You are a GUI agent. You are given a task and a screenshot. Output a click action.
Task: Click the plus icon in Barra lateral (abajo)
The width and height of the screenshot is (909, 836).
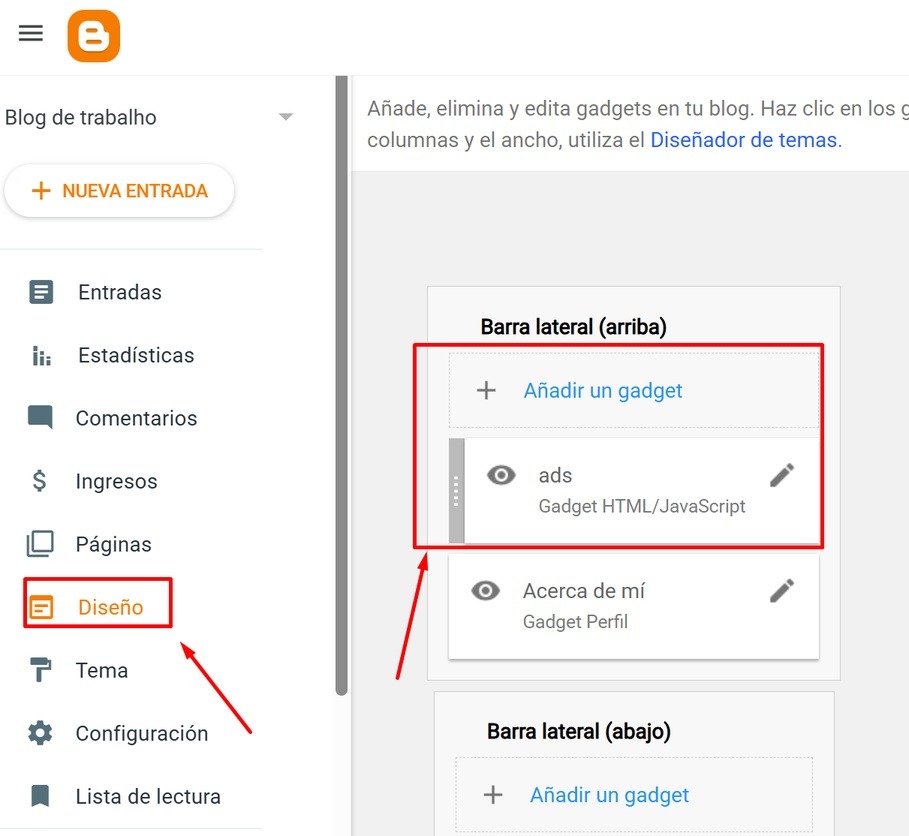tap(493, 795)
